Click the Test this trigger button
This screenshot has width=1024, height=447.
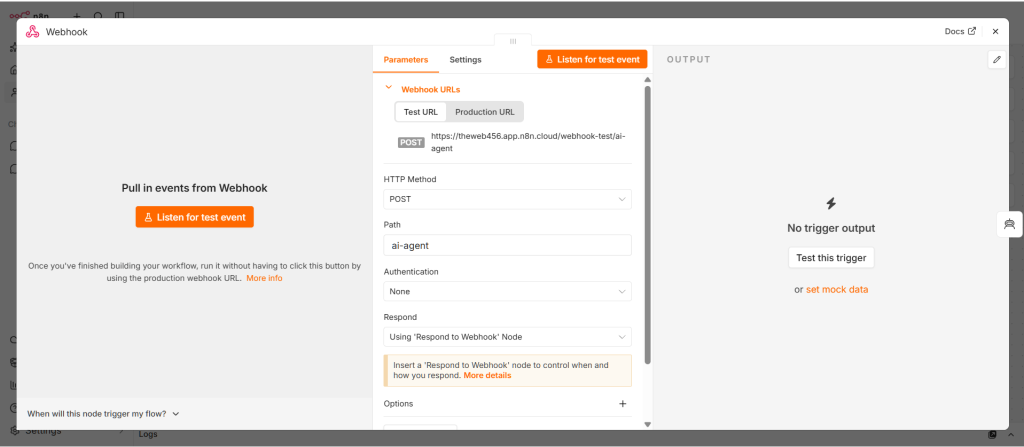click(x=831, y=257)
